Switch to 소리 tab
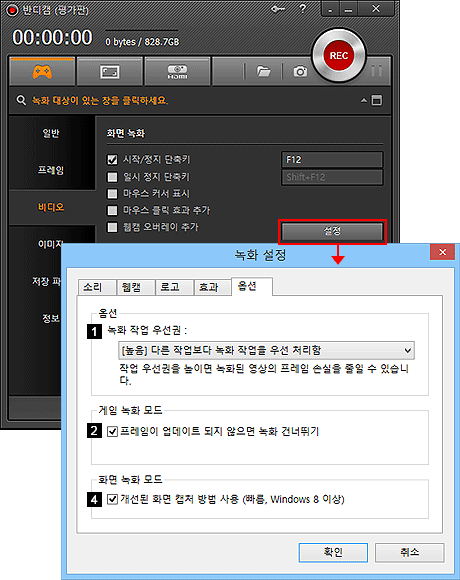 (x=96, y=287)
